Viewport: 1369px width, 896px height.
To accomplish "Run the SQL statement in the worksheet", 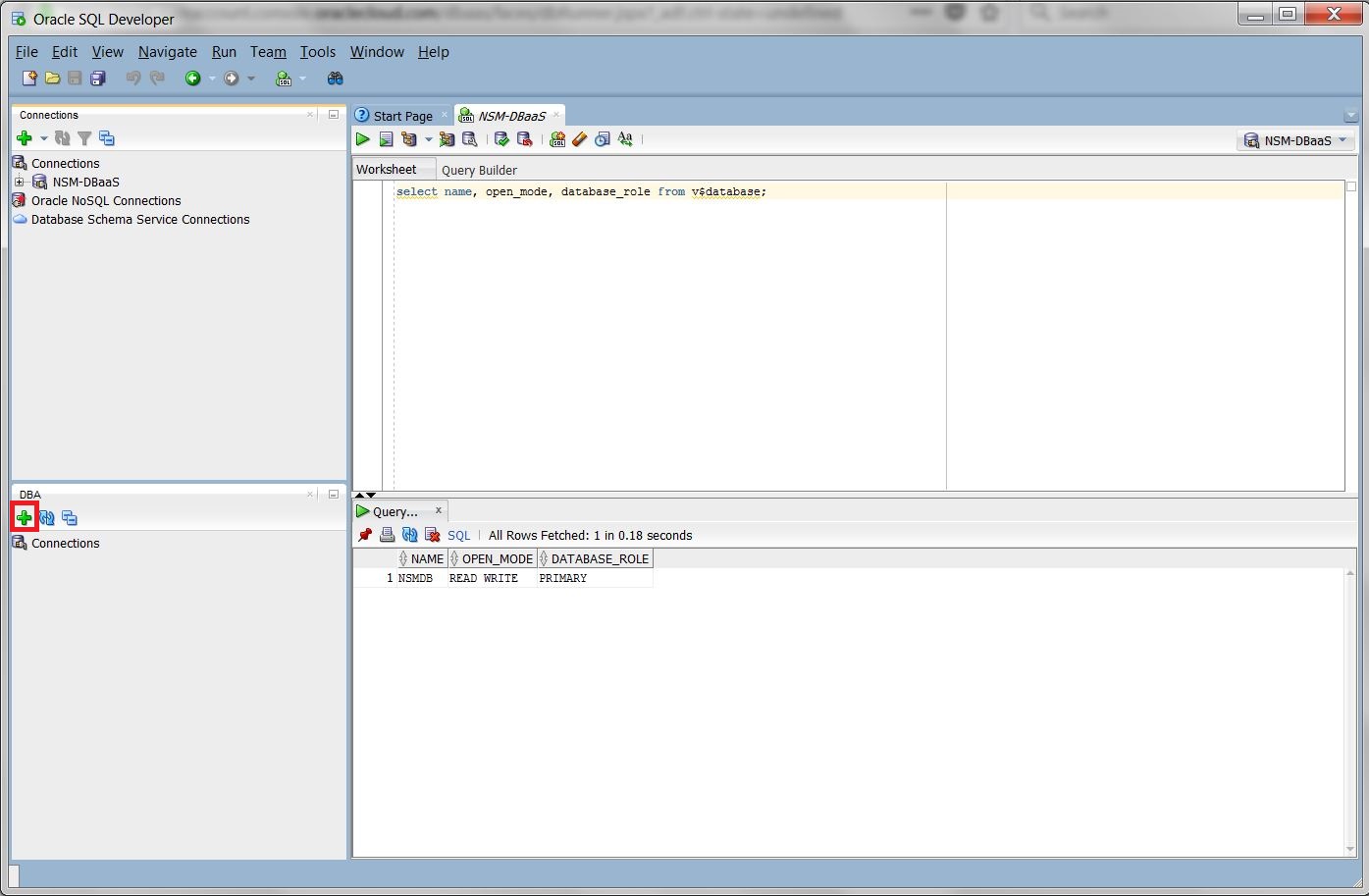I will 363,139.
